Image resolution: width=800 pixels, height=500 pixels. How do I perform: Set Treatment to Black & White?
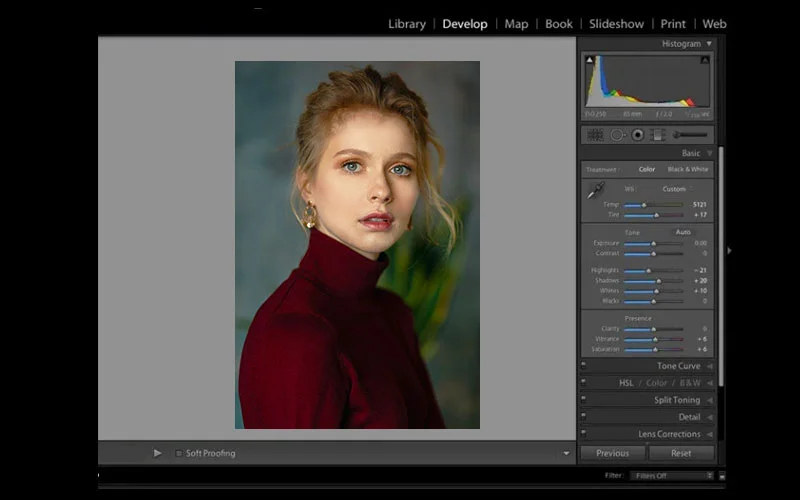point(688,169)
